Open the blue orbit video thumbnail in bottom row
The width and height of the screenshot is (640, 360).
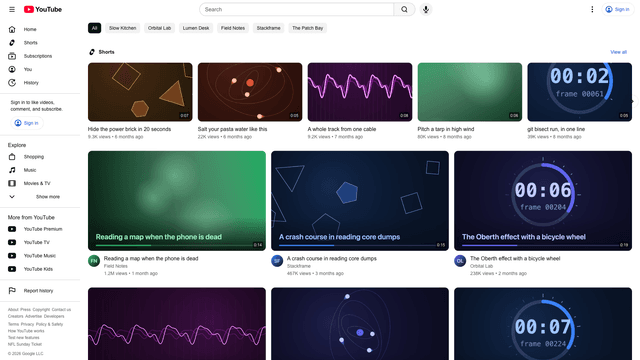360,324
